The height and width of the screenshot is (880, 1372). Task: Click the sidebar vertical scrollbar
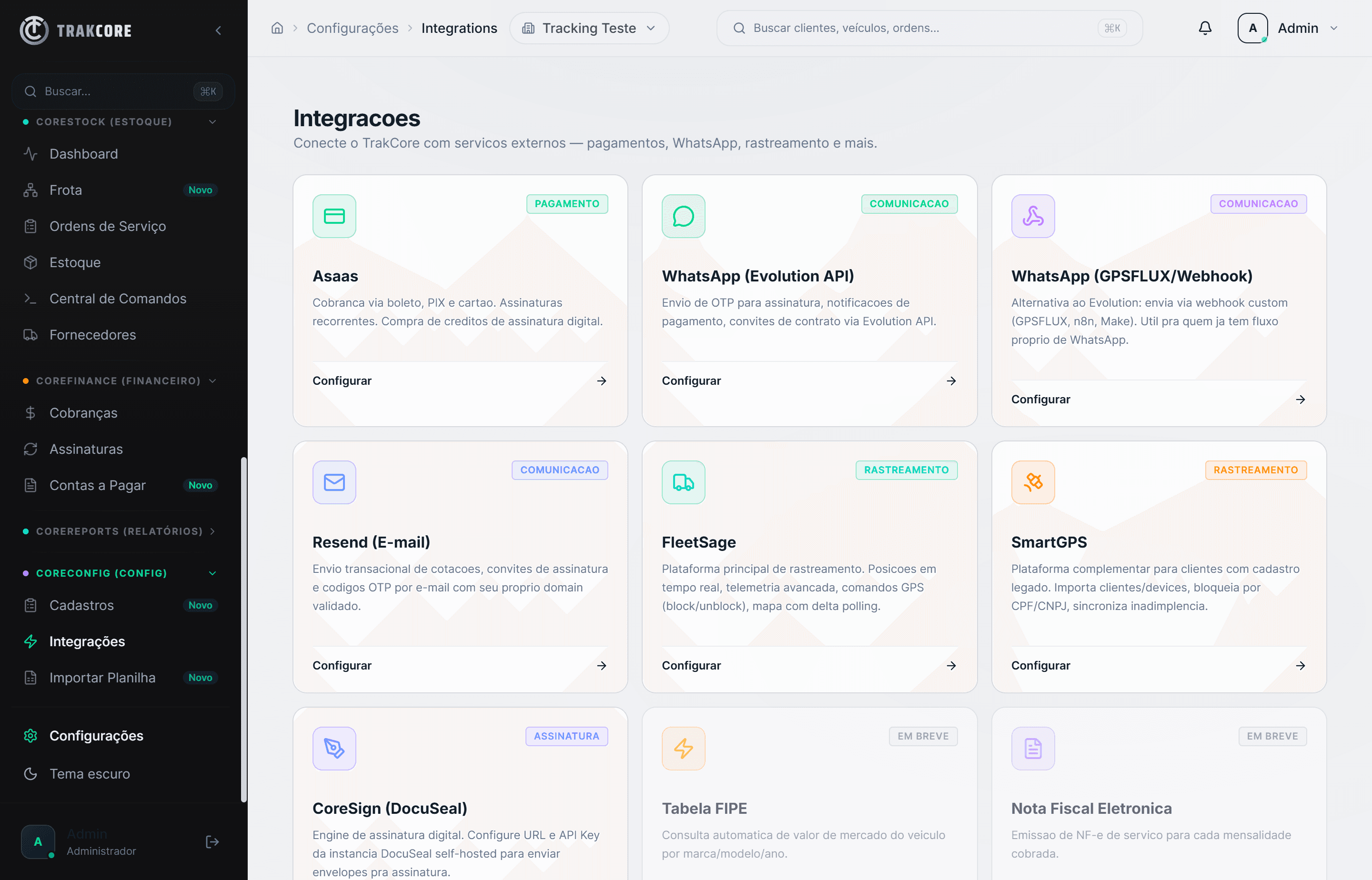[x=243, y=629]
